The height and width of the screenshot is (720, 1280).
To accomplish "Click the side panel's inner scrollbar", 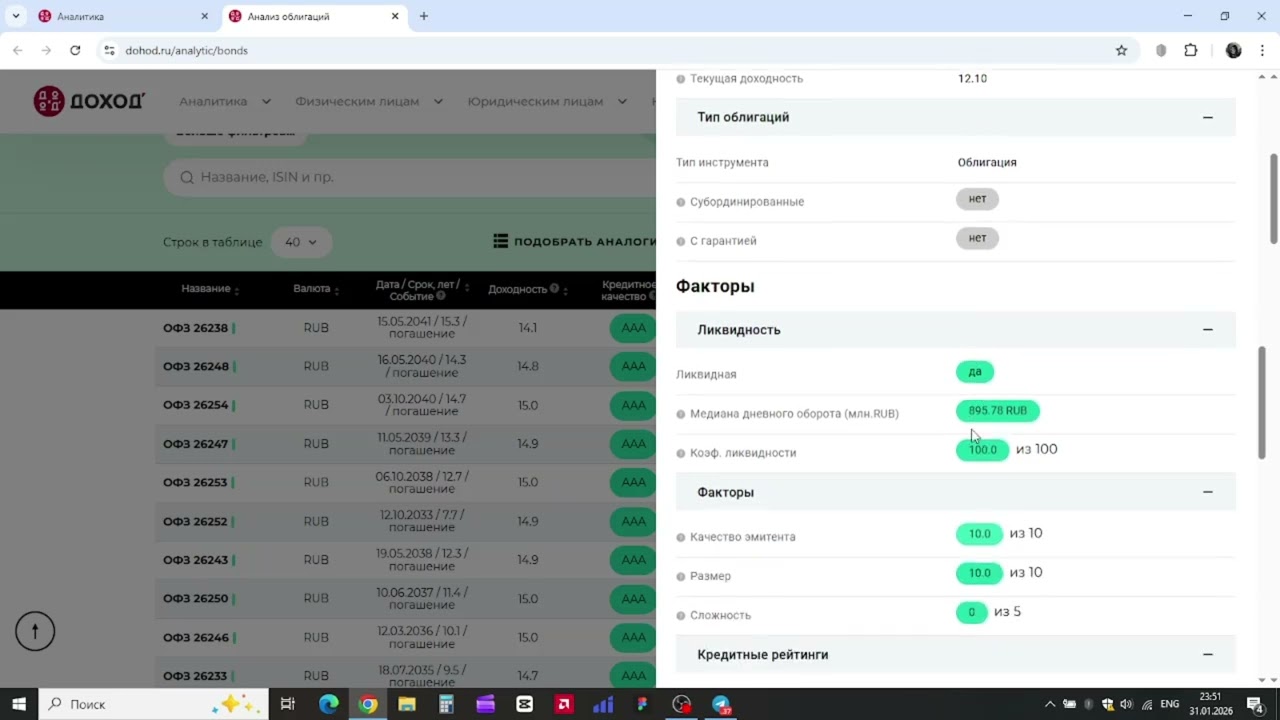I will [x=1262, y=403].
